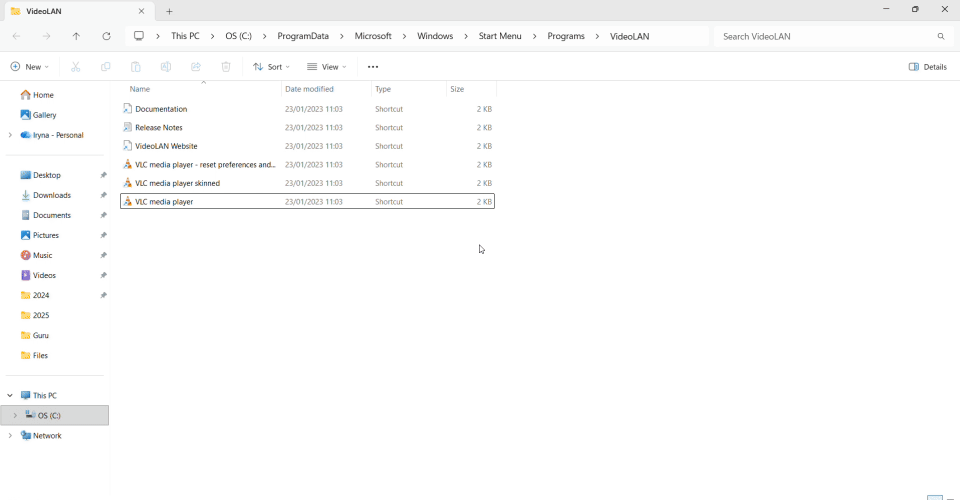The width and height of the screenshot is (960, 500).
Task: Open Documents quick access folder
Action: point(45,215)
